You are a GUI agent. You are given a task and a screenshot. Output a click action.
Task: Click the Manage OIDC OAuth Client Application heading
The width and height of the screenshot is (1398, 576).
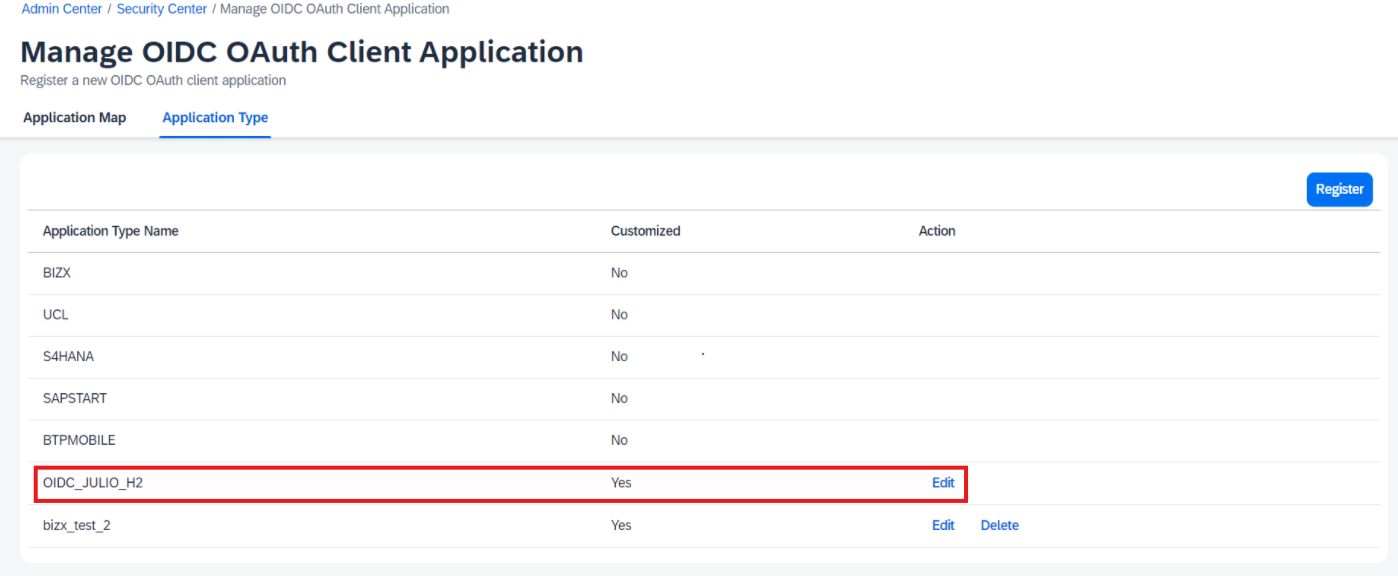(302, 52)
